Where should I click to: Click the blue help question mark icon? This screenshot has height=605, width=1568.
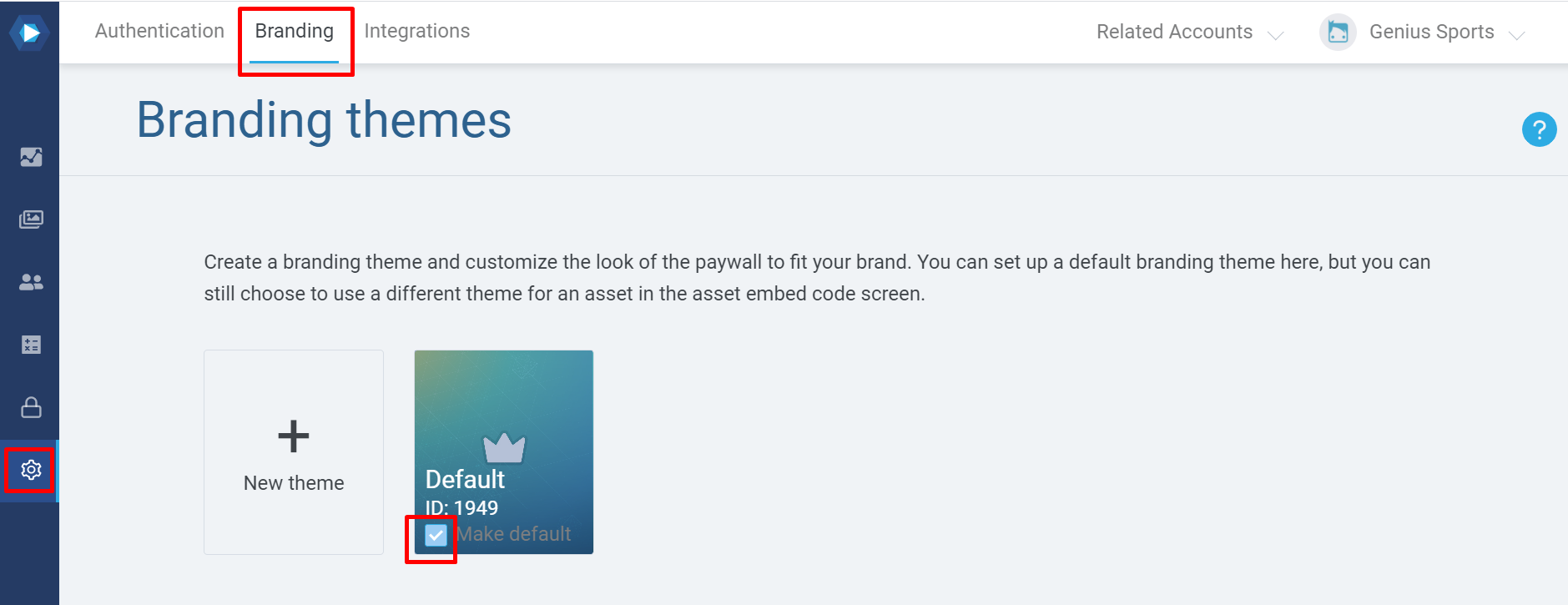tap(1539, 129)
